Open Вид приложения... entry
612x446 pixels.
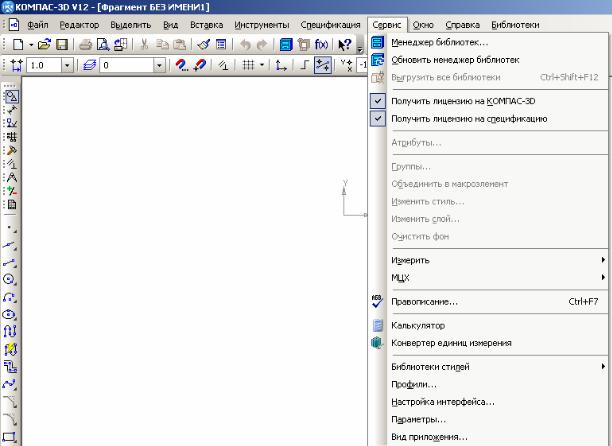(x=488, y=437)
